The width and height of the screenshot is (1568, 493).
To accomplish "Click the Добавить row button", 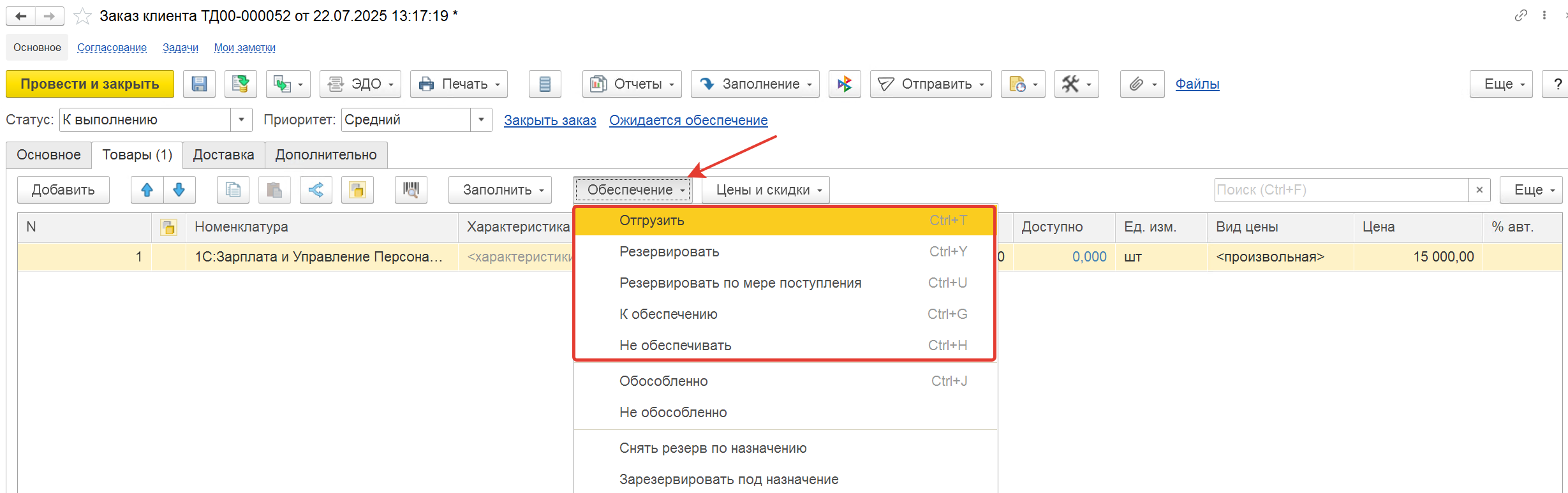I will pyautogui.click(x=63, y=190).
